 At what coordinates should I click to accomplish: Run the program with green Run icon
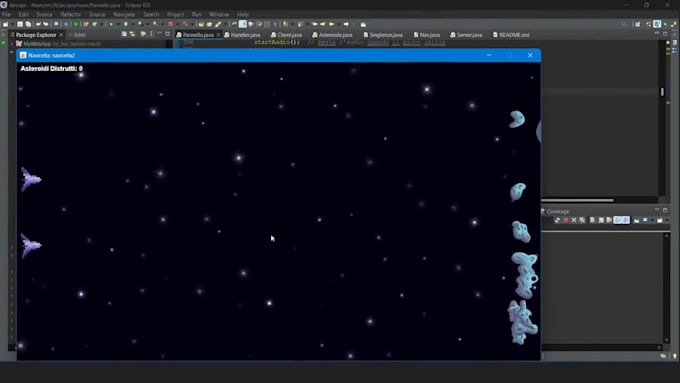coord(126,24)
